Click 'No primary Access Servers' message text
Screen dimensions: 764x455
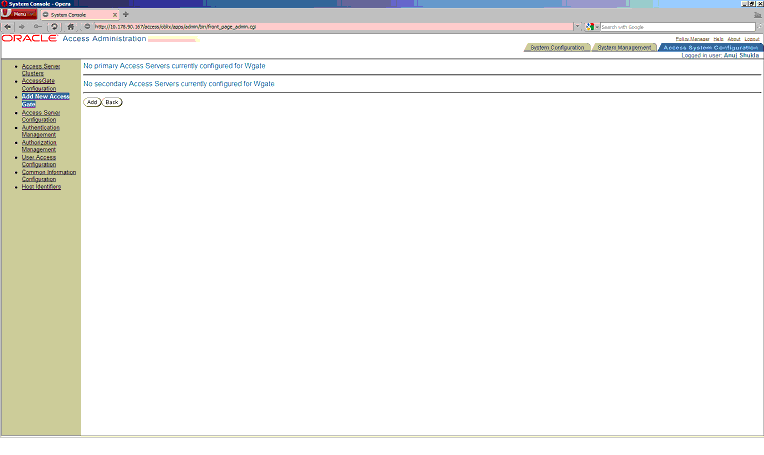point(174,66)
